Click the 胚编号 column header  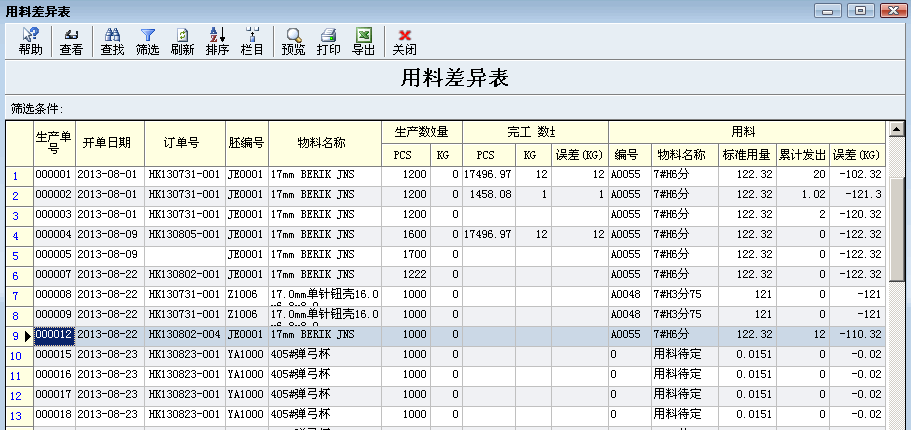pyautogui.click(x=247, y=143)
